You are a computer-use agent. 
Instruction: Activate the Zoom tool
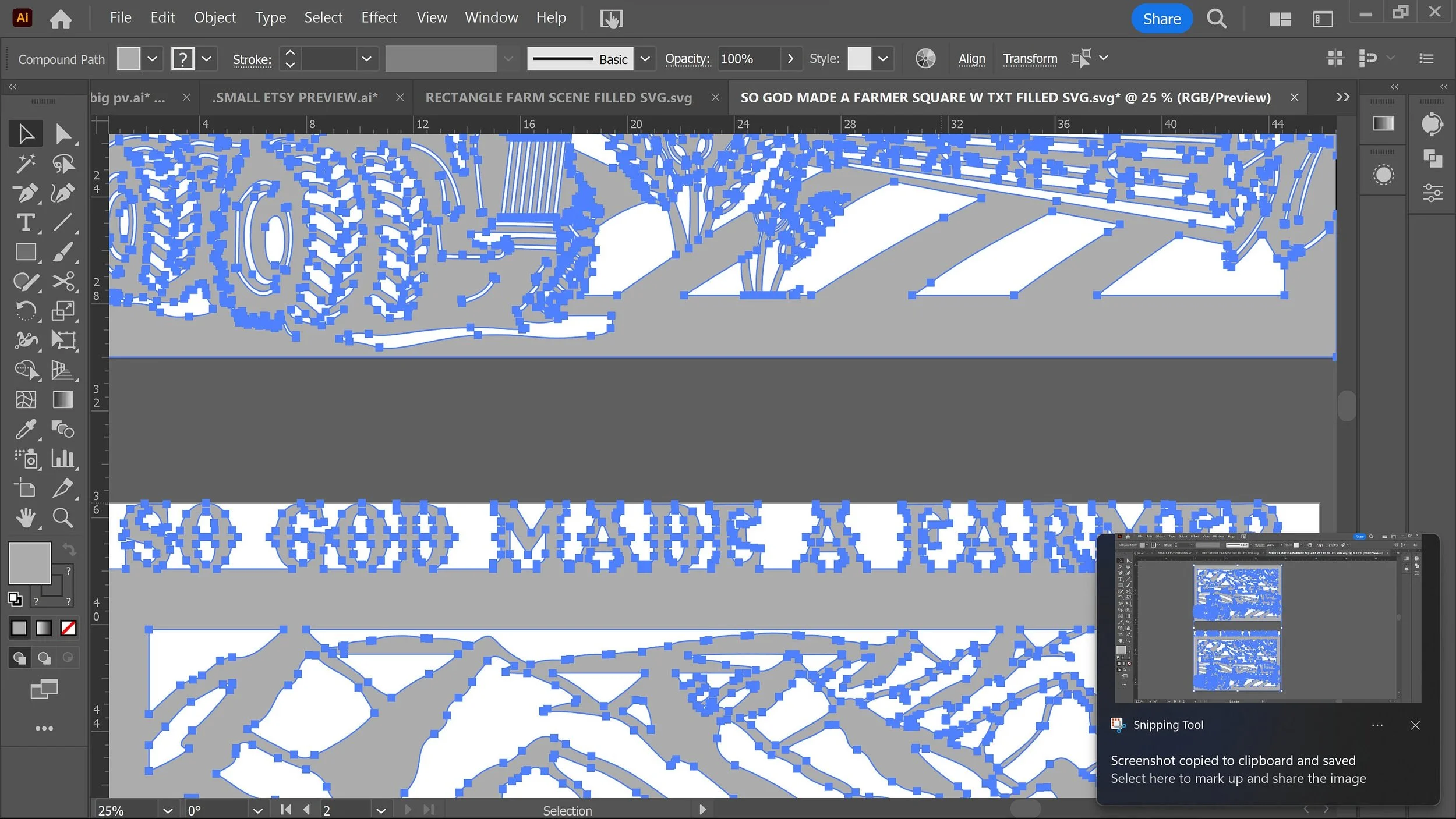tap(62, 517)
